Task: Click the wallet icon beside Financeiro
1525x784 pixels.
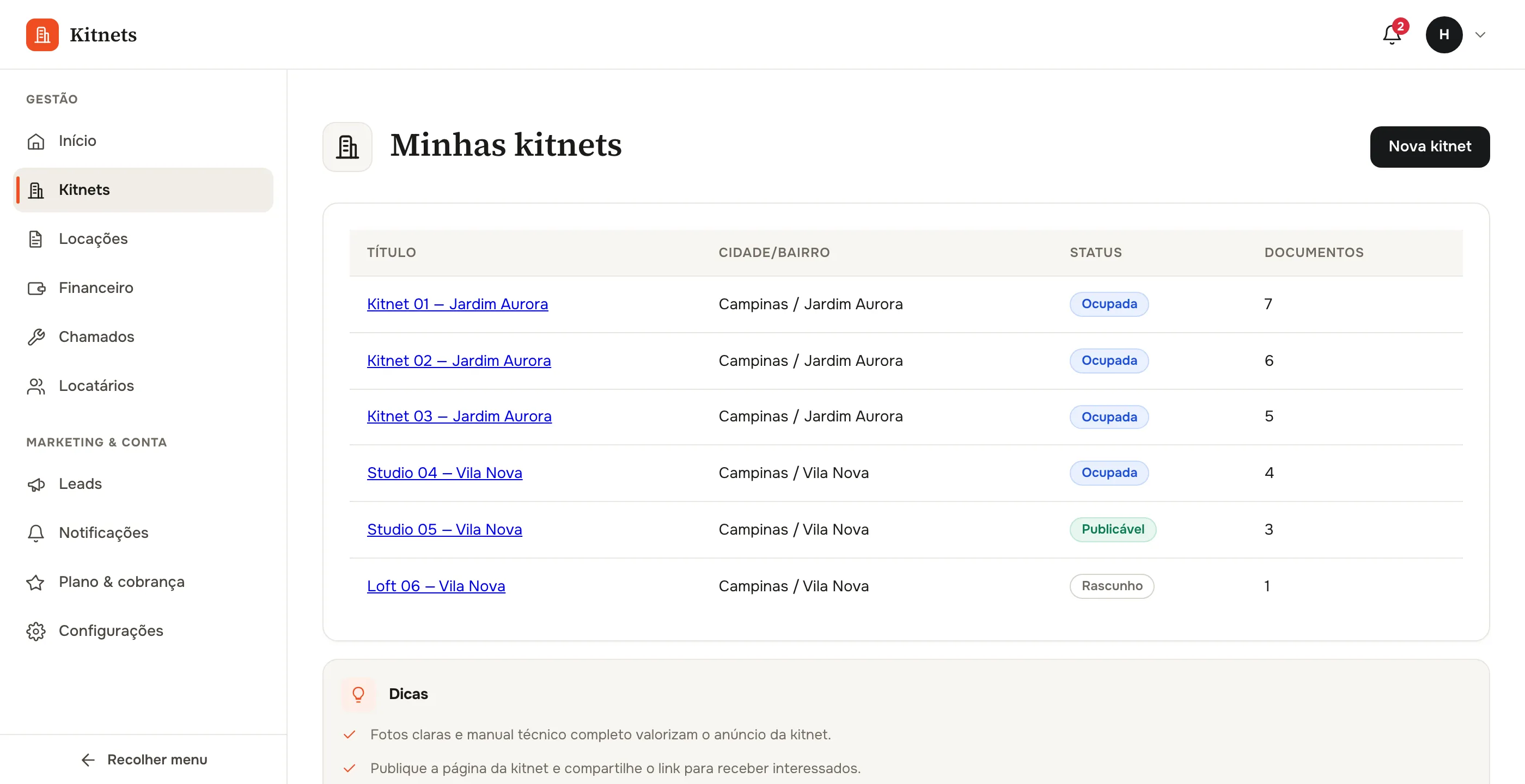Action: click(36, 288)
